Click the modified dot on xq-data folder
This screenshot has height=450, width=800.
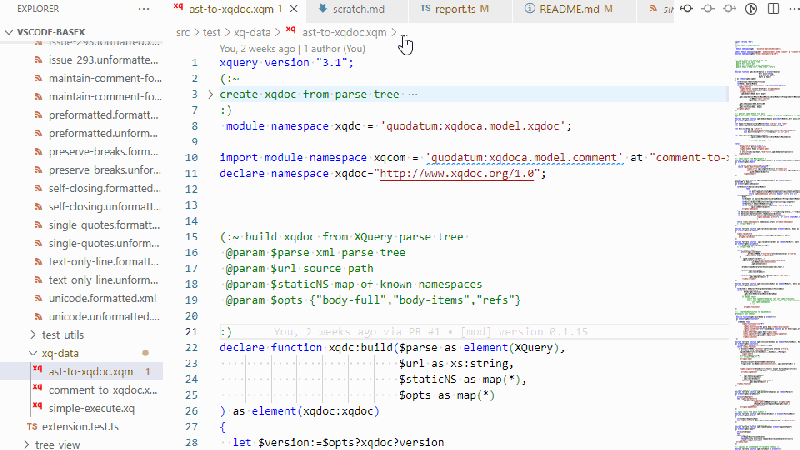coord(145,353)
